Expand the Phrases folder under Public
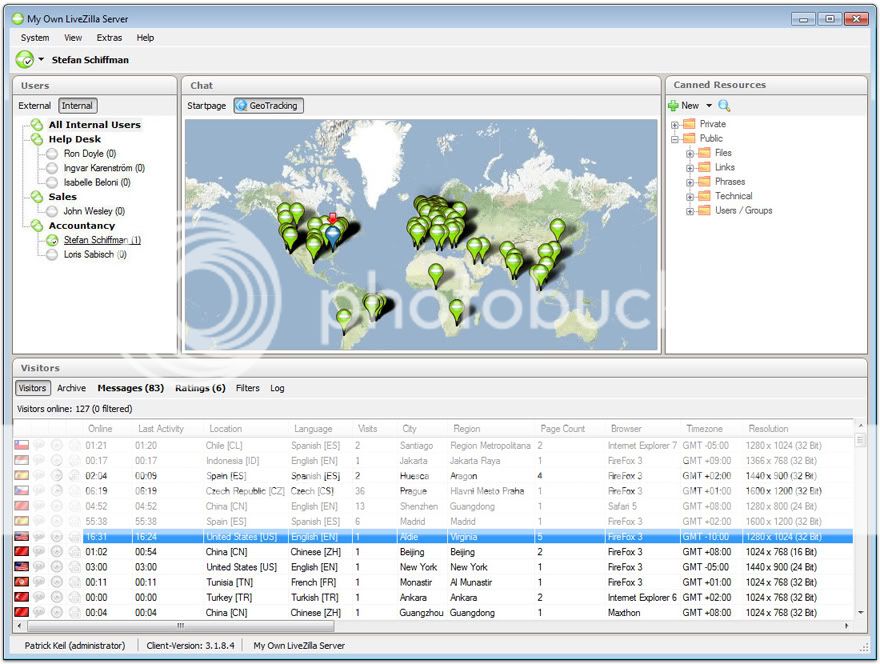Screen dimensions: 880x664 [x=688, y=181]
